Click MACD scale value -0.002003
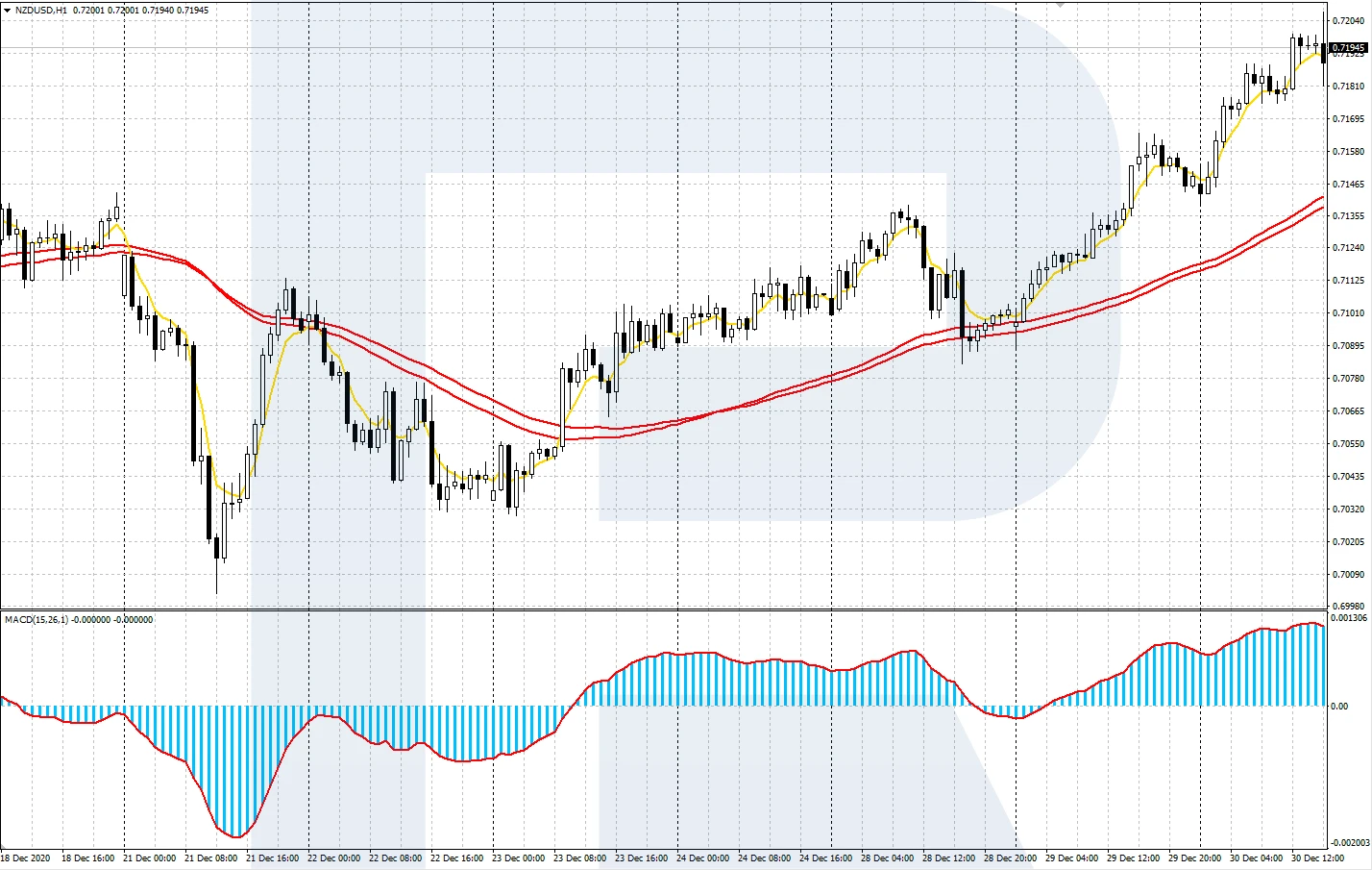Image resolution: width=1372 pixels, height=870 pixels. [x=1351, y=843]
